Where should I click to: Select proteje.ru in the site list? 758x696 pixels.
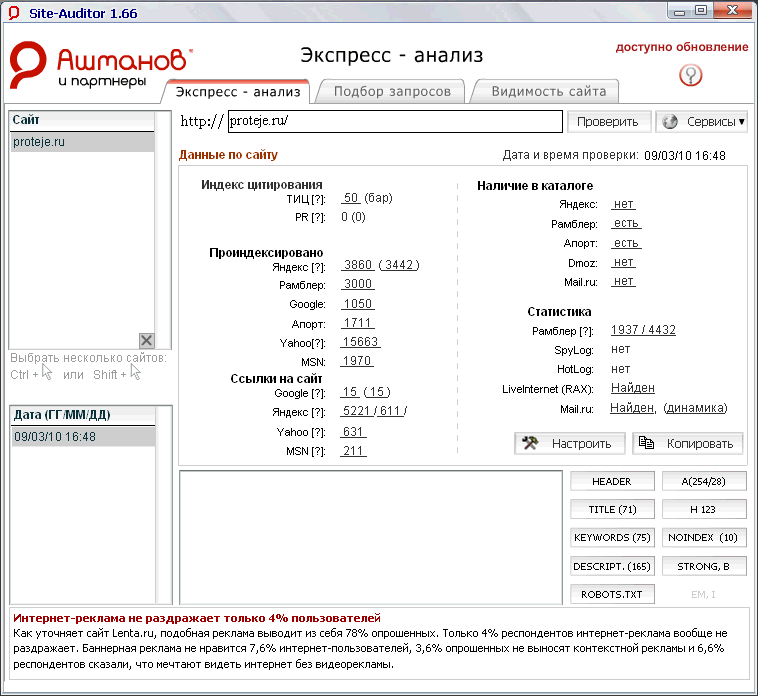[82, 142]
